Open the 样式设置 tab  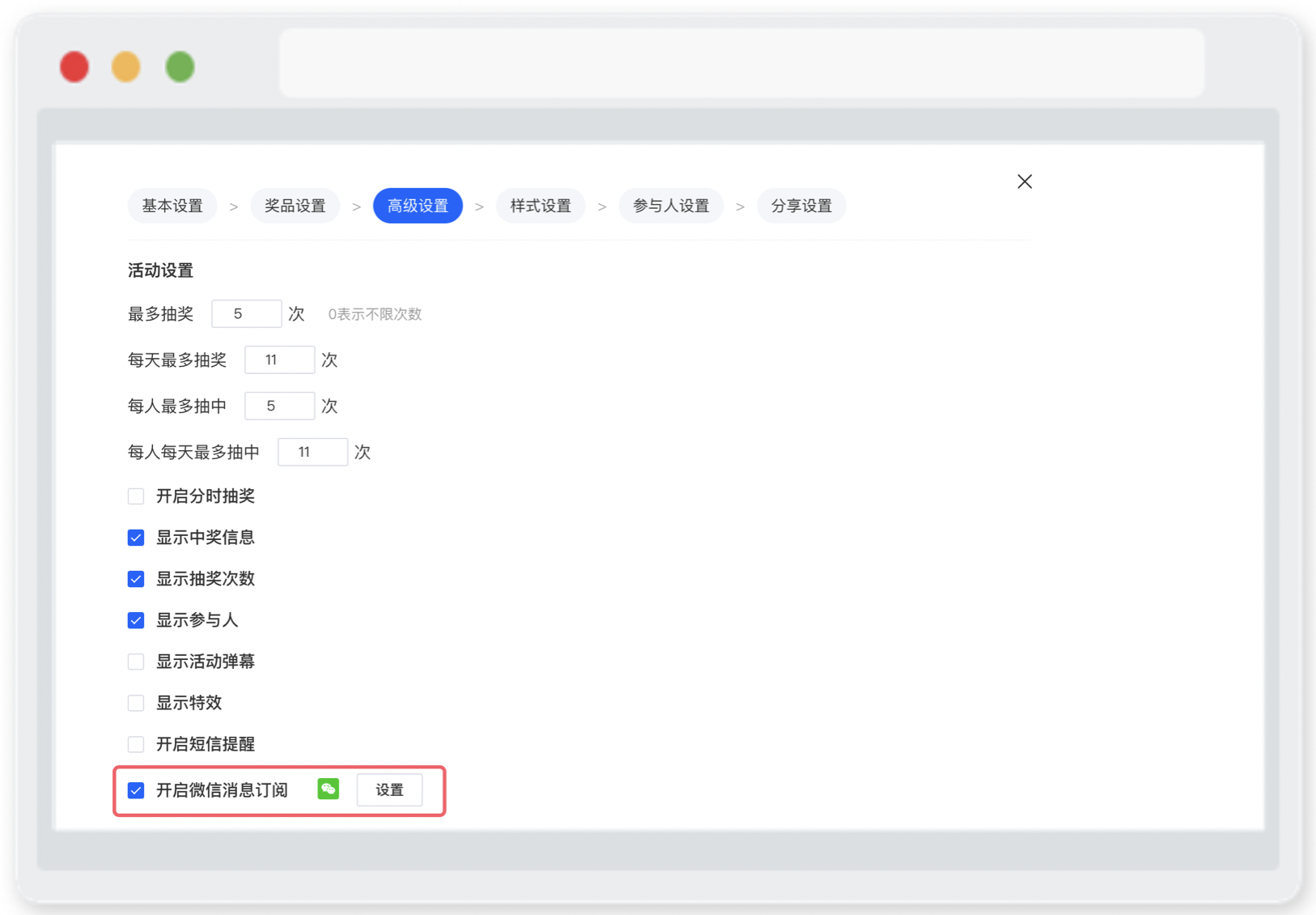point(541,206)
